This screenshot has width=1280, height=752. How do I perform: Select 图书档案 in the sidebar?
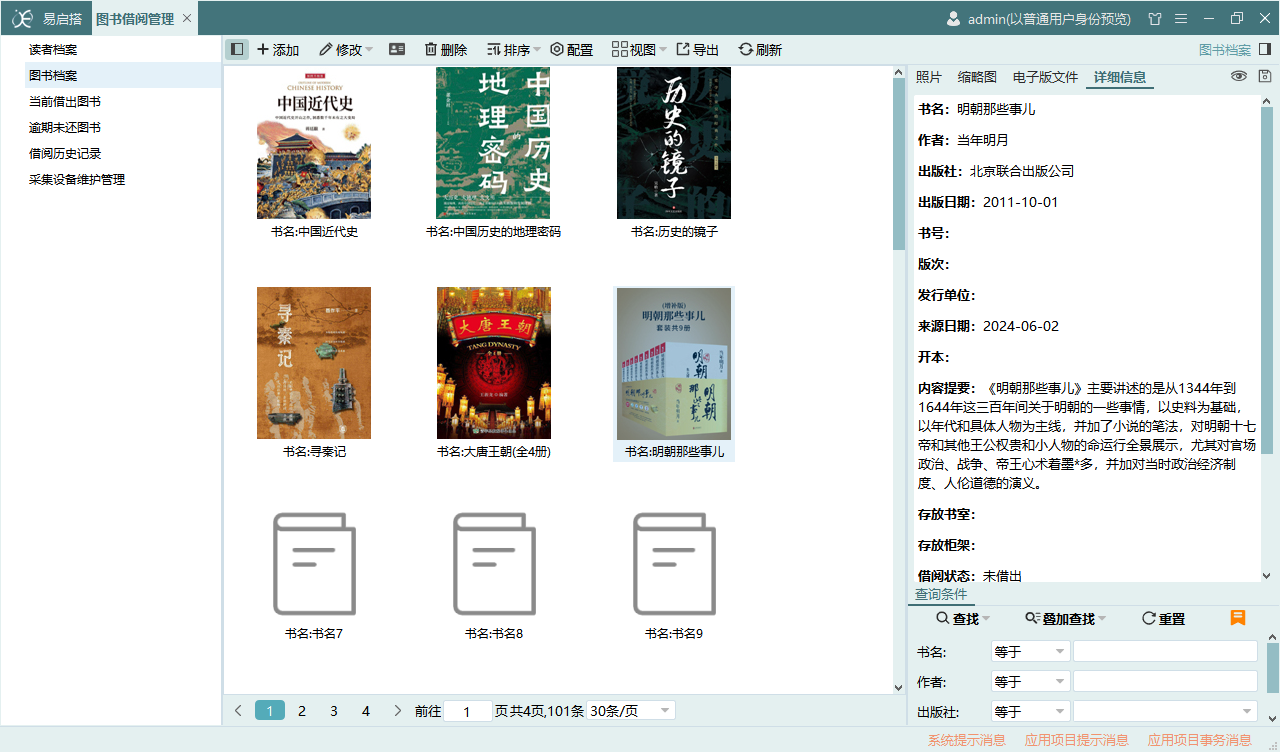coord(123,76)
